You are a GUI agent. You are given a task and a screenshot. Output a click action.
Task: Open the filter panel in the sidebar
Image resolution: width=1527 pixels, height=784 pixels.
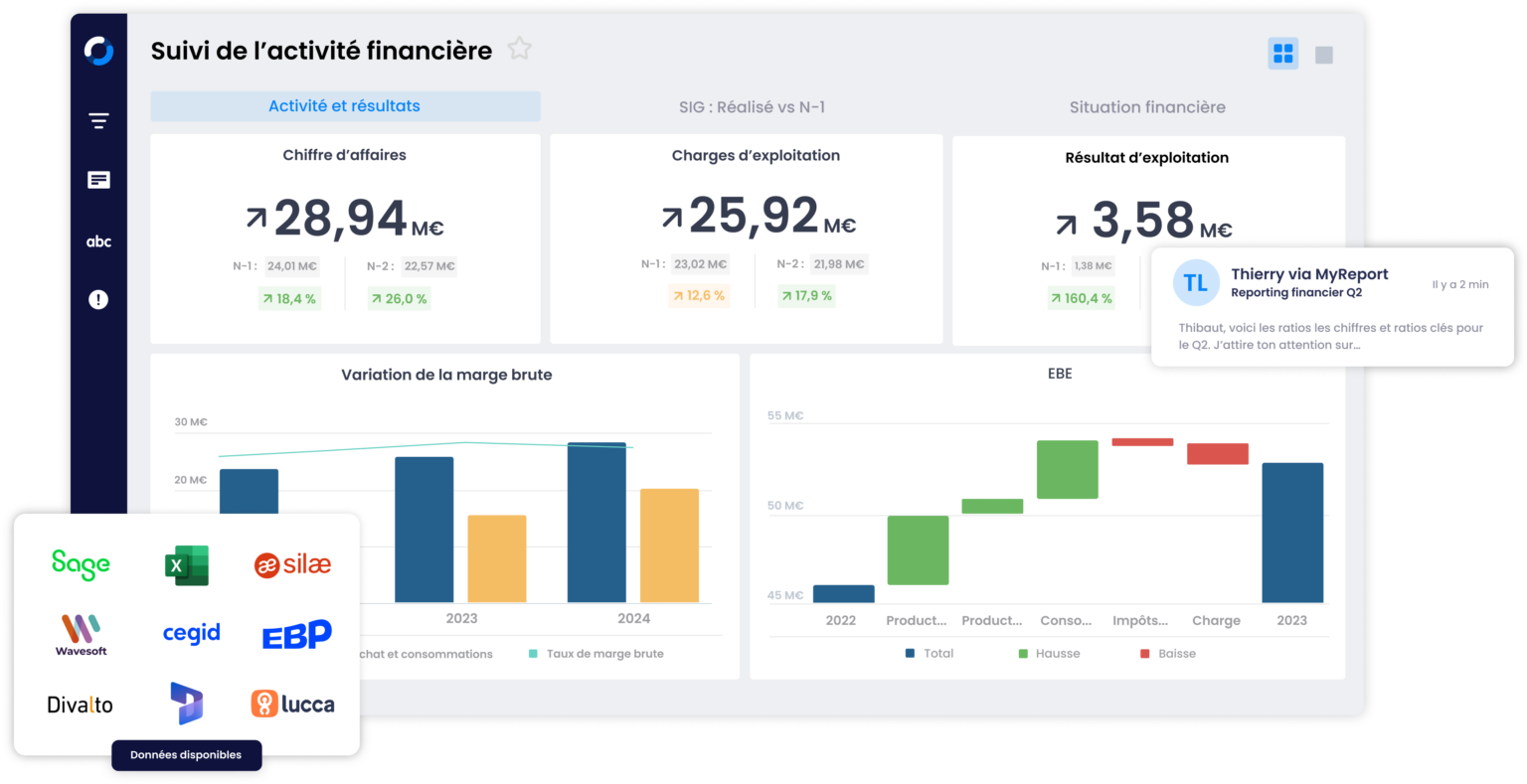tap(97, 119)
